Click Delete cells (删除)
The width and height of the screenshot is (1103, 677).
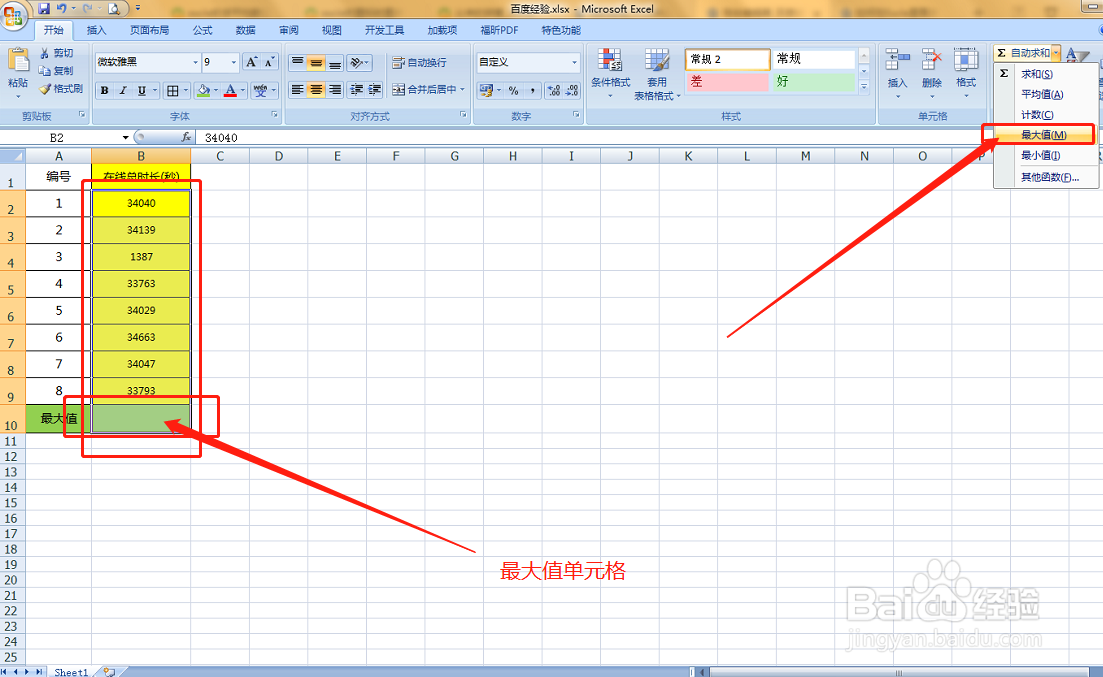pyautogui.click(x=931, y=72)
